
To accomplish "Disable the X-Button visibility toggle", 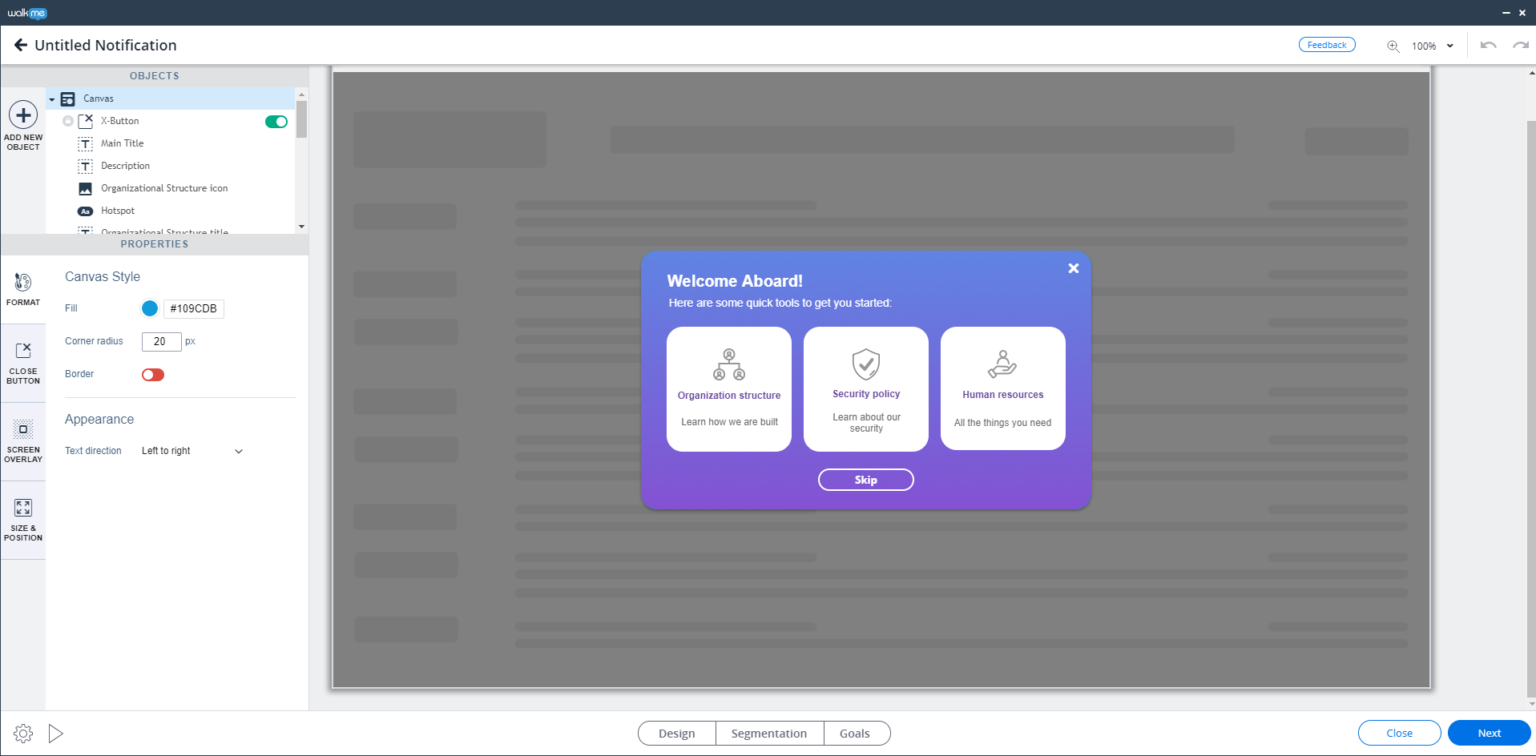I will (x=276, y=121).
